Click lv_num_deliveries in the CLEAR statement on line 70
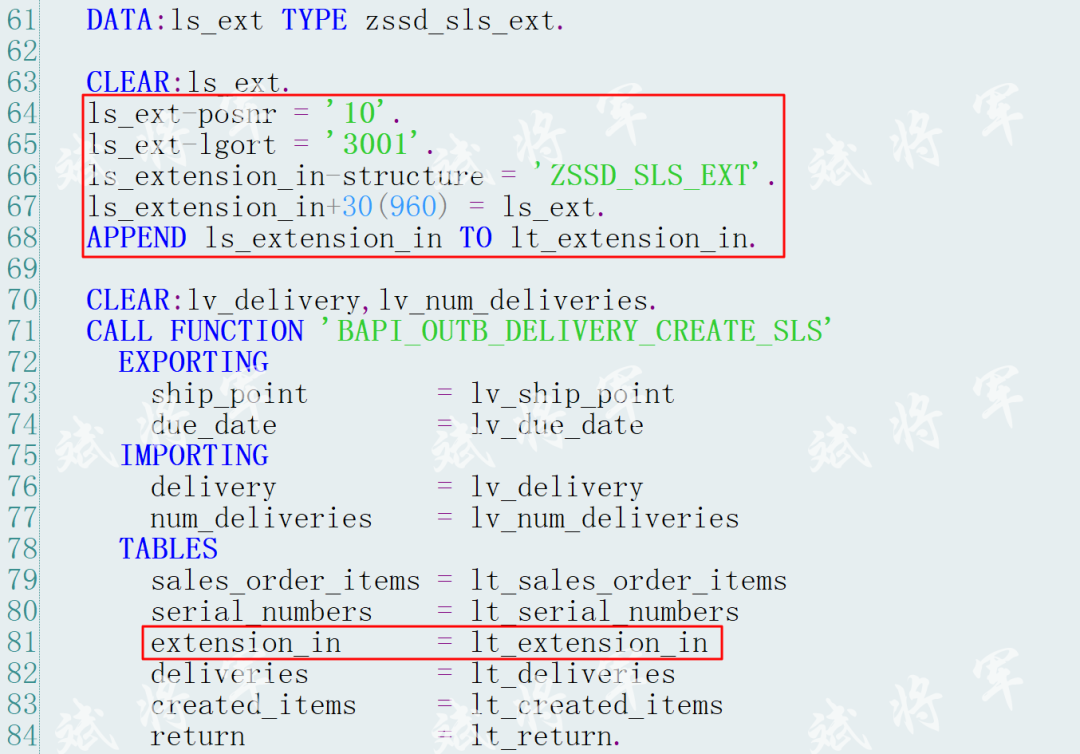This screenshot has height=754, width=1080. [514, 300]
